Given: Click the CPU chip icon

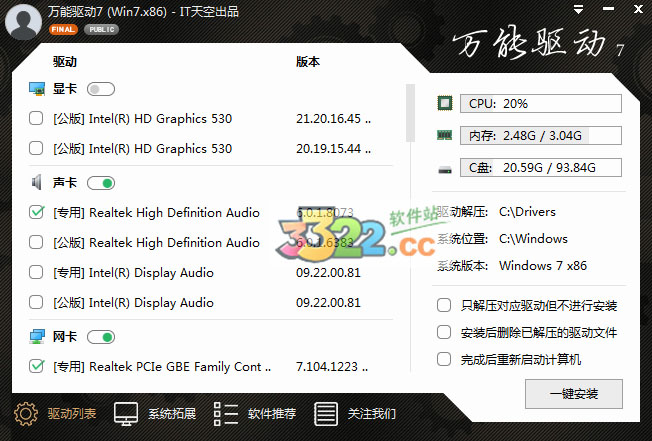Looking at the screenshot, I should [445, 103].
